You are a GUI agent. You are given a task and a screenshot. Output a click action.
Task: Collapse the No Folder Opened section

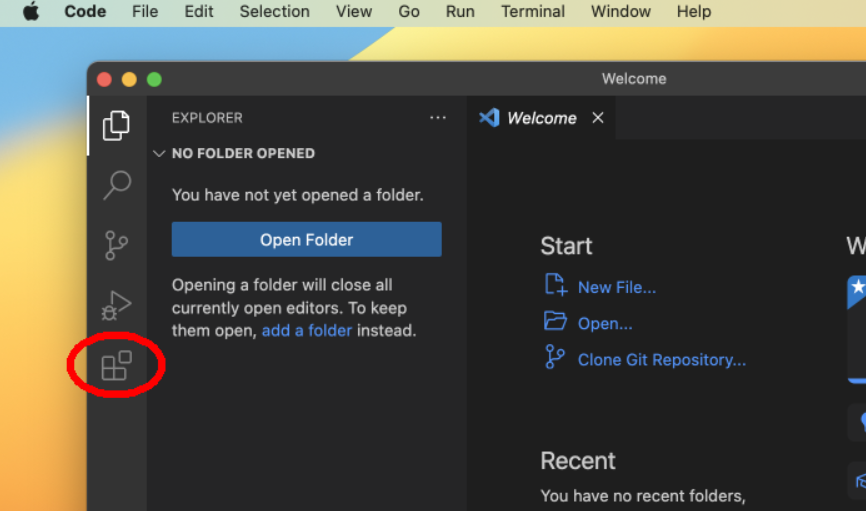point(158,154)
